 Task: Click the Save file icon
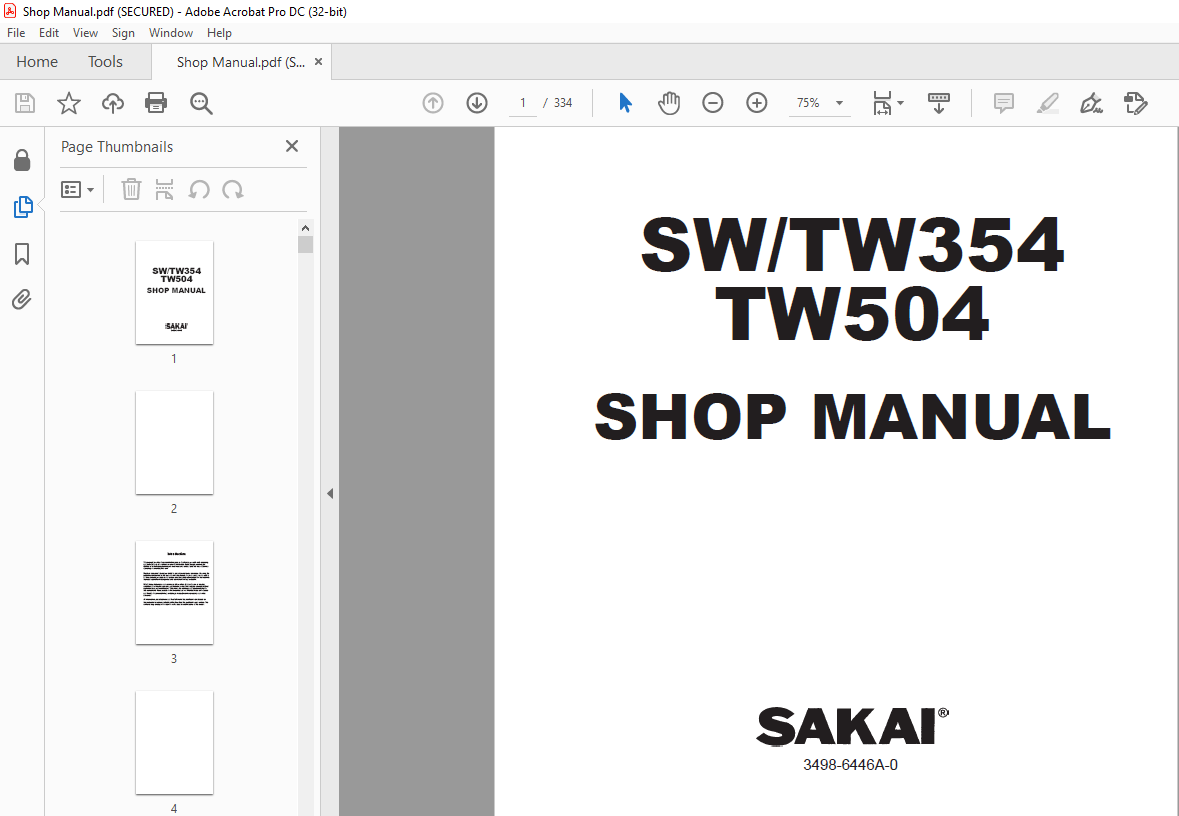[x=25, y=103]
